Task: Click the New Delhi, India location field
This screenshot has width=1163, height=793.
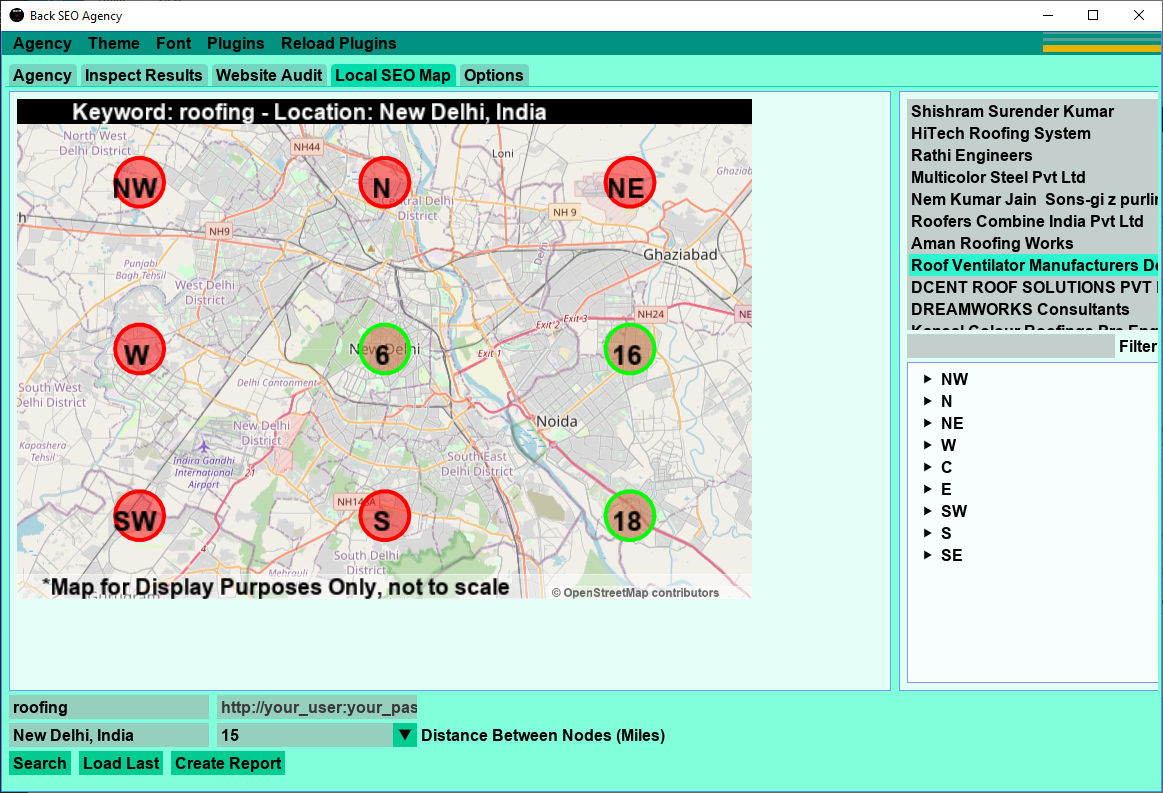Action: (x=109, y=735)
